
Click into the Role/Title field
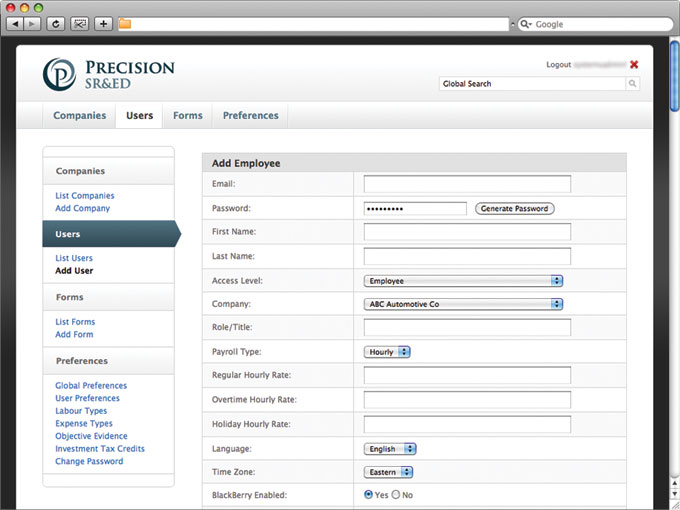tap(467, 327)
